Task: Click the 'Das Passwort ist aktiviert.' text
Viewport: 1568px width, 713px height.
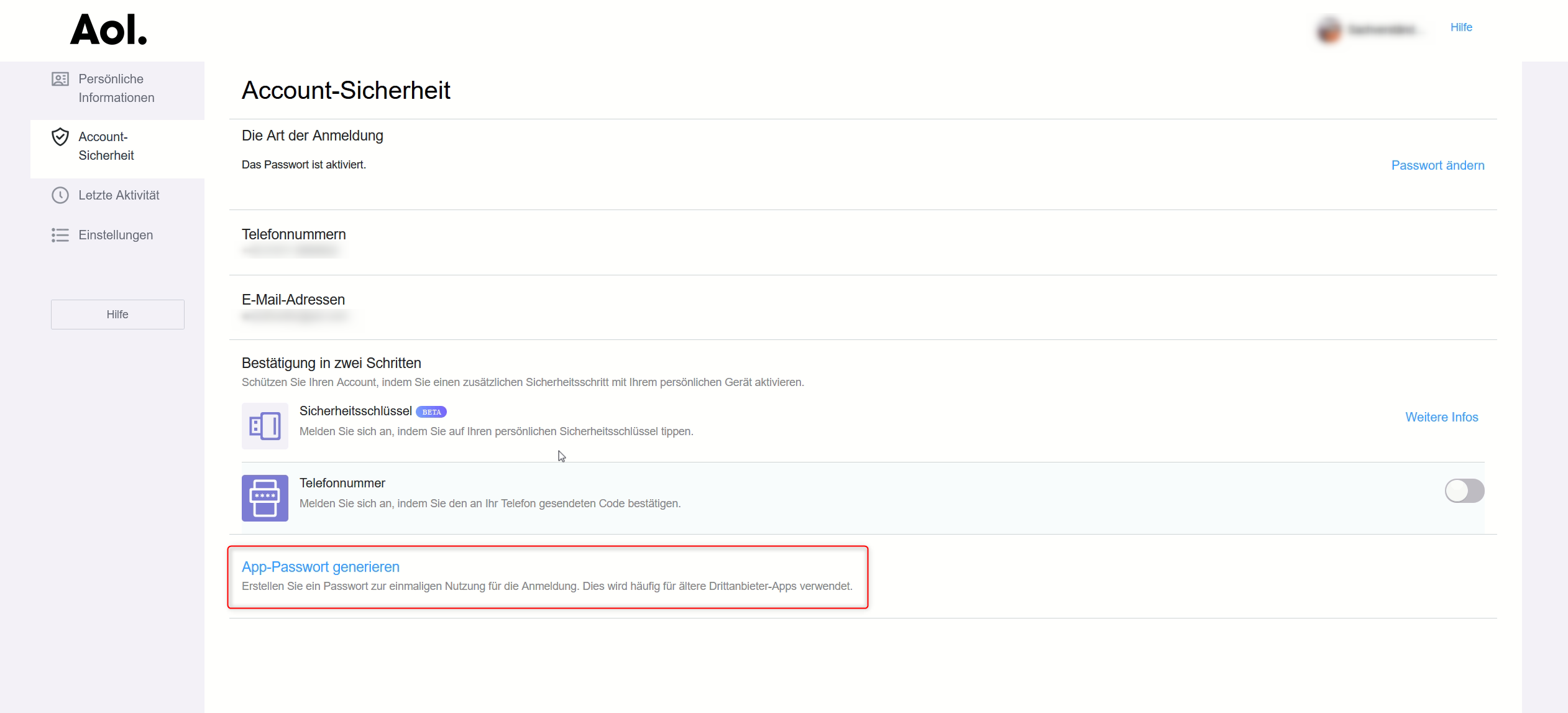Action: point(304,165)
